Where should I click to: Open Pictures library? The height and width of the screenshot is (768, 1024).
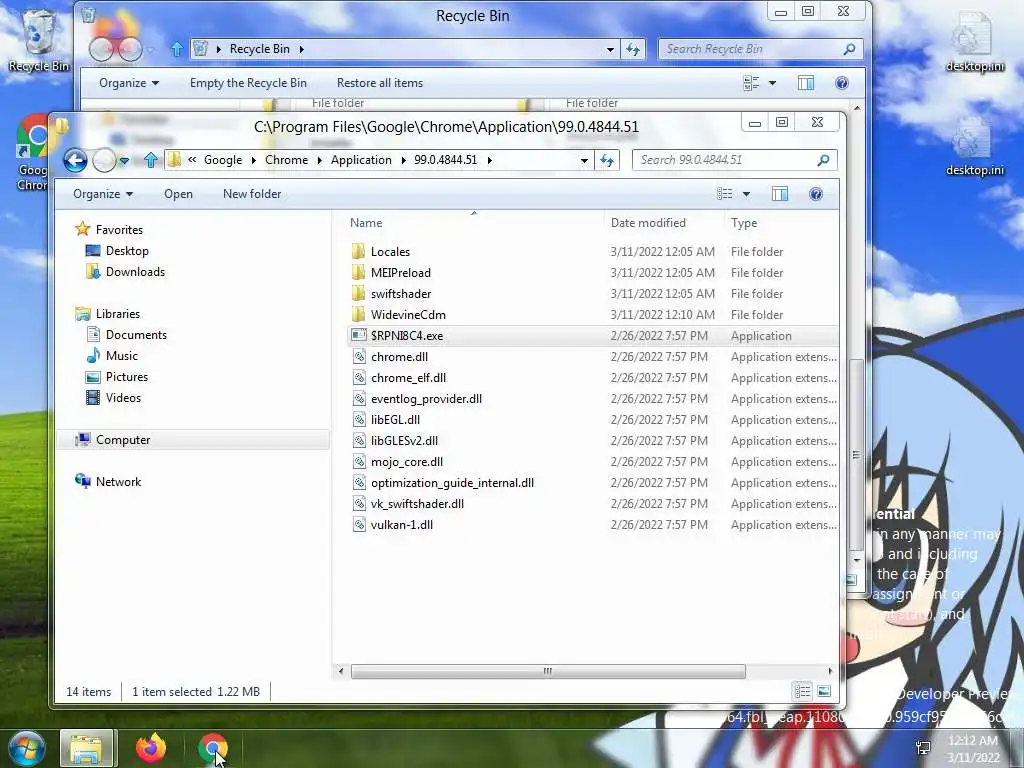tap(127, 377)
